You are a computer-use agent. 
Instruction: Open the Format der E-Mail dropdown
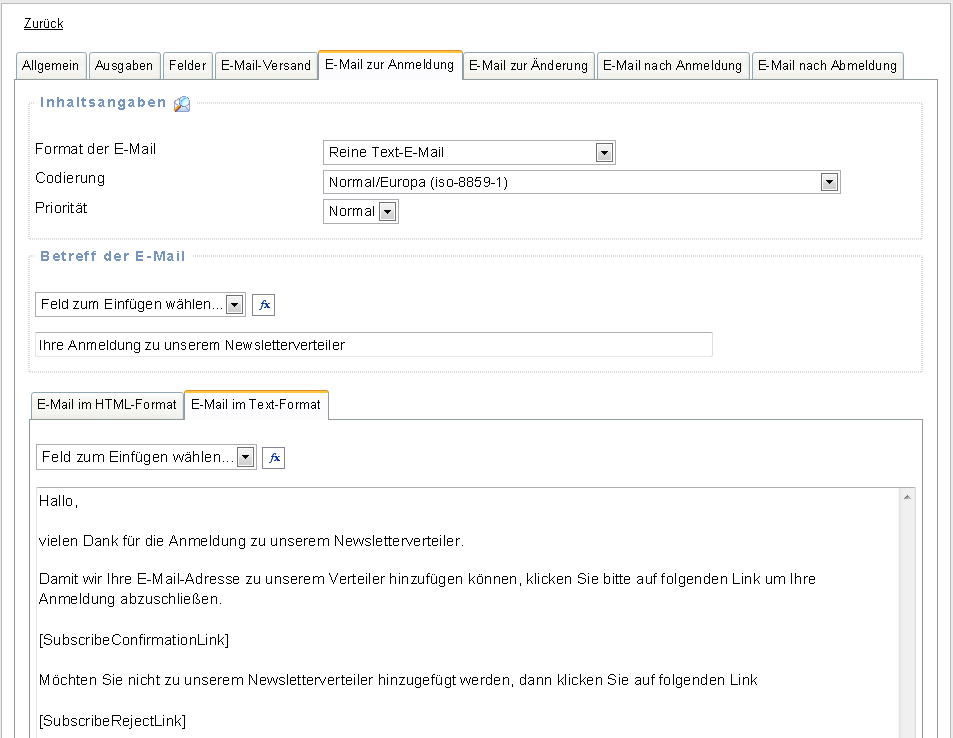469,152
